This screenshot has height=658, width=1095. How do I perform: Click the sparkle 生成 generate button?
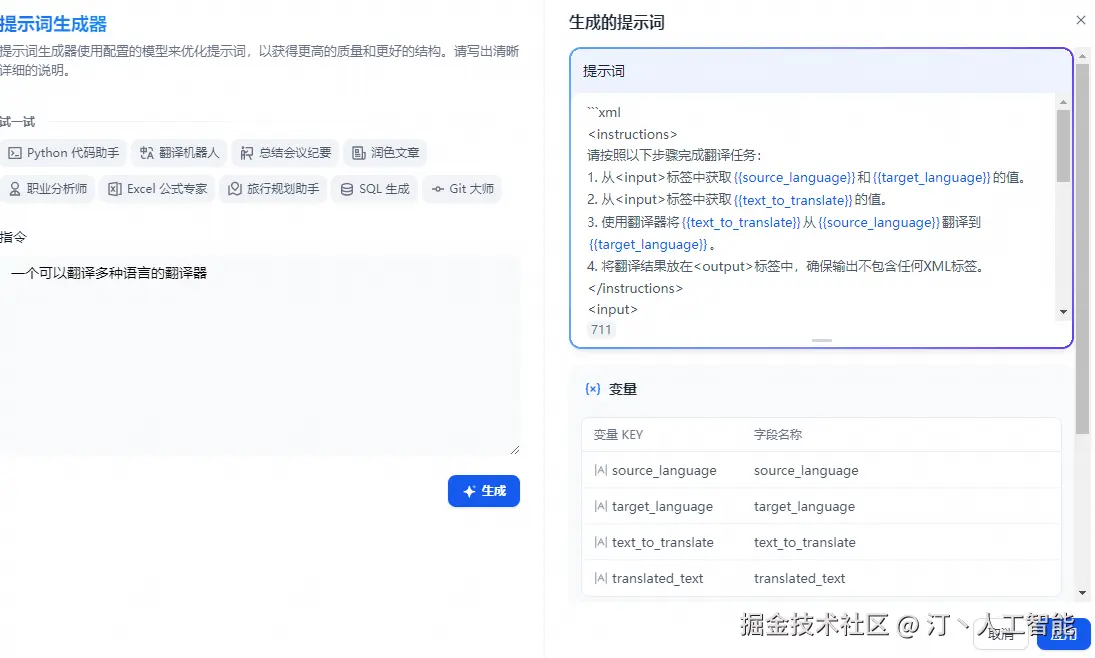(484, 491)
